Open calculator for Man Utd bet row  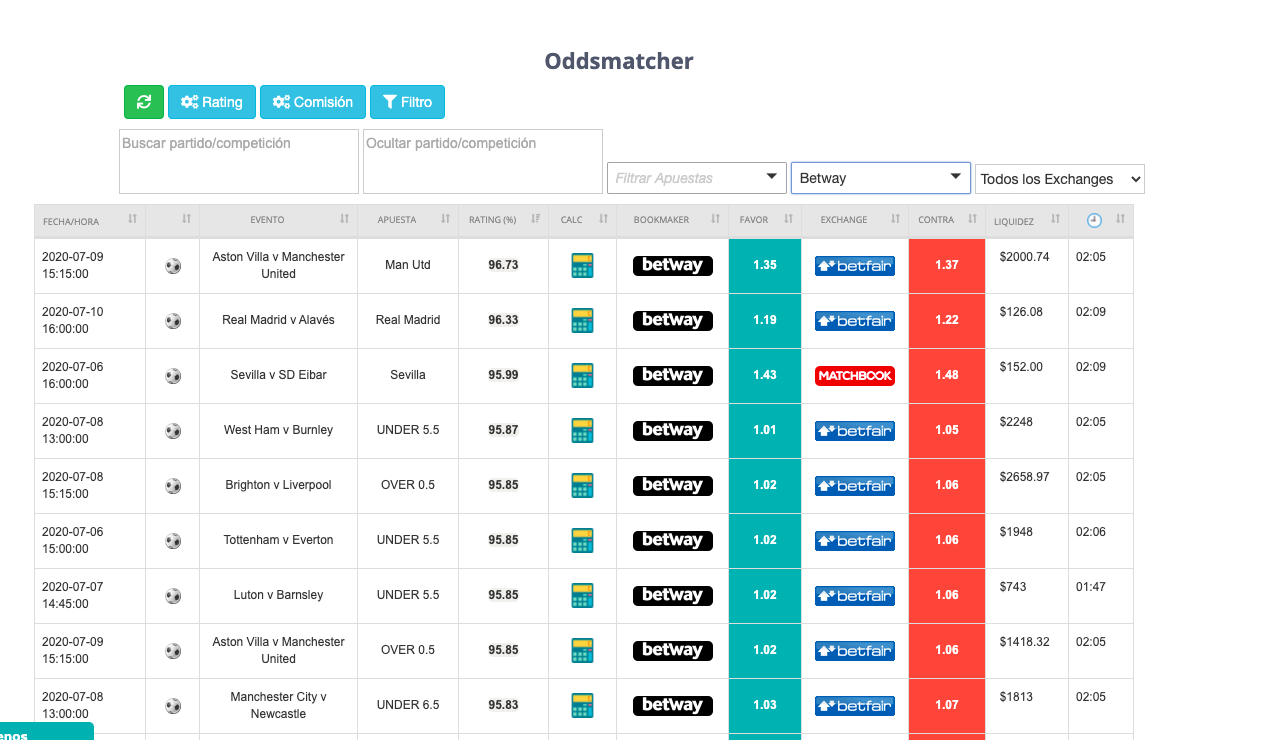[x=582, y=265]
